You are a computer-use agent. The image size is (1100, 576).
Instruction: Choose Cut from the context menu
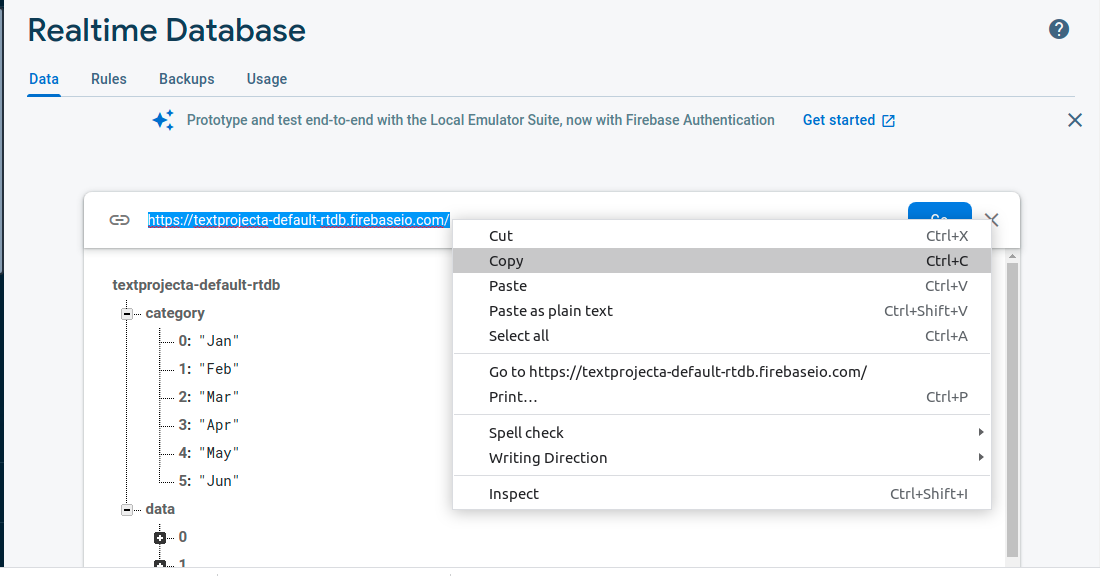pyautogui.click(x=722, y=236)
